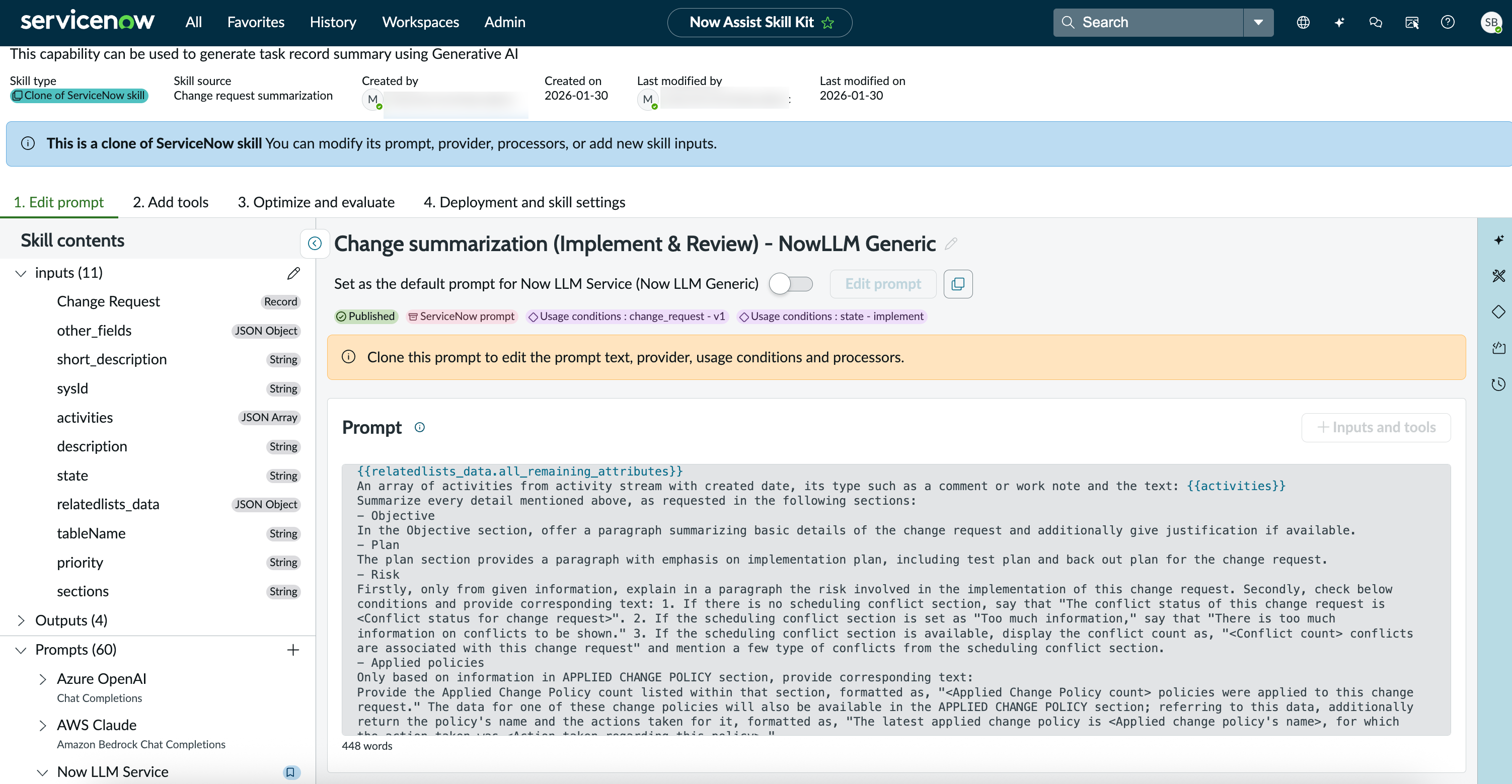Open the tools icon in right rail
The height and width of the screenshot is (784, 1512).
[1498, 276]
